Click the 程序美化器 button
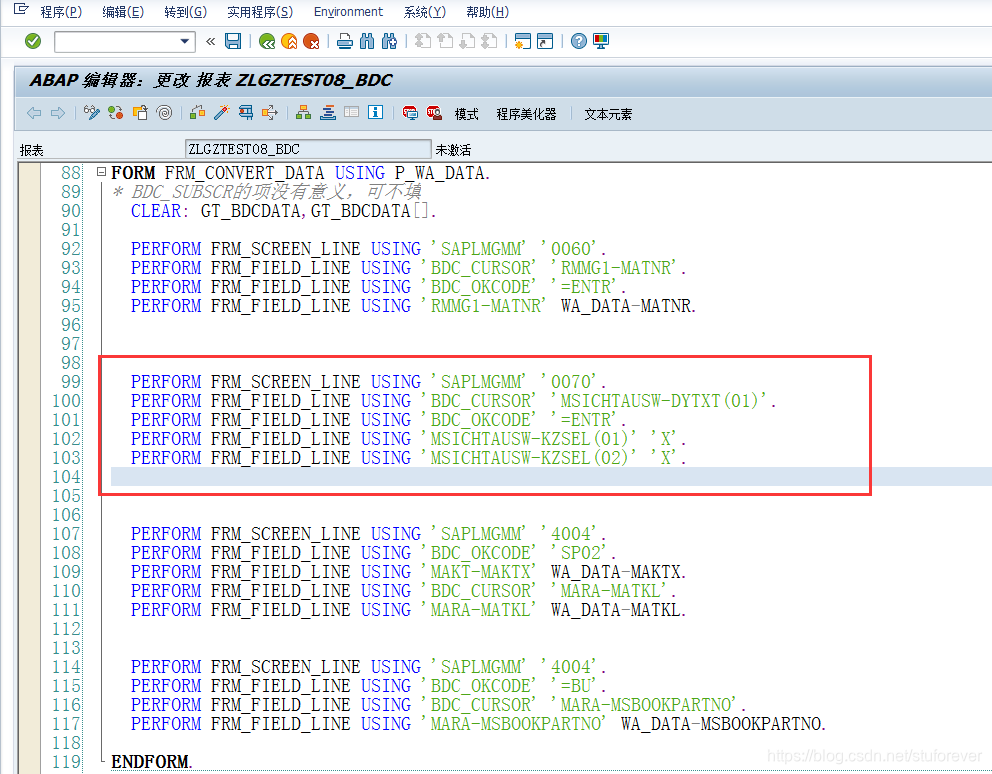 [526, 114]
